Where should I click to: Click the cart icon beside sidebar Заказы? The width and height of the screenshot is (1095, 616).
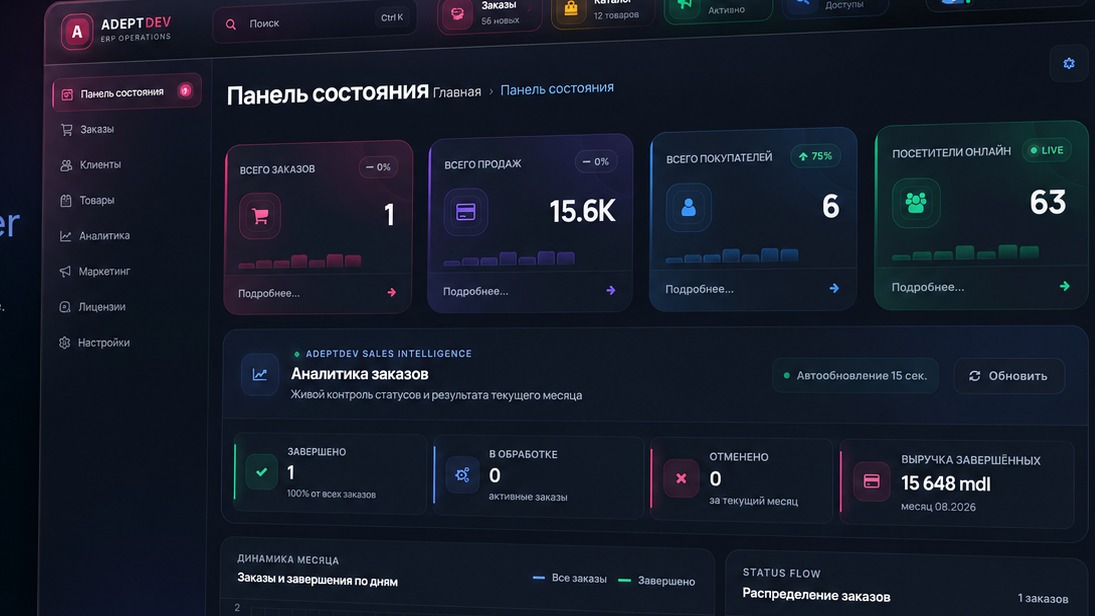(66, 129)
